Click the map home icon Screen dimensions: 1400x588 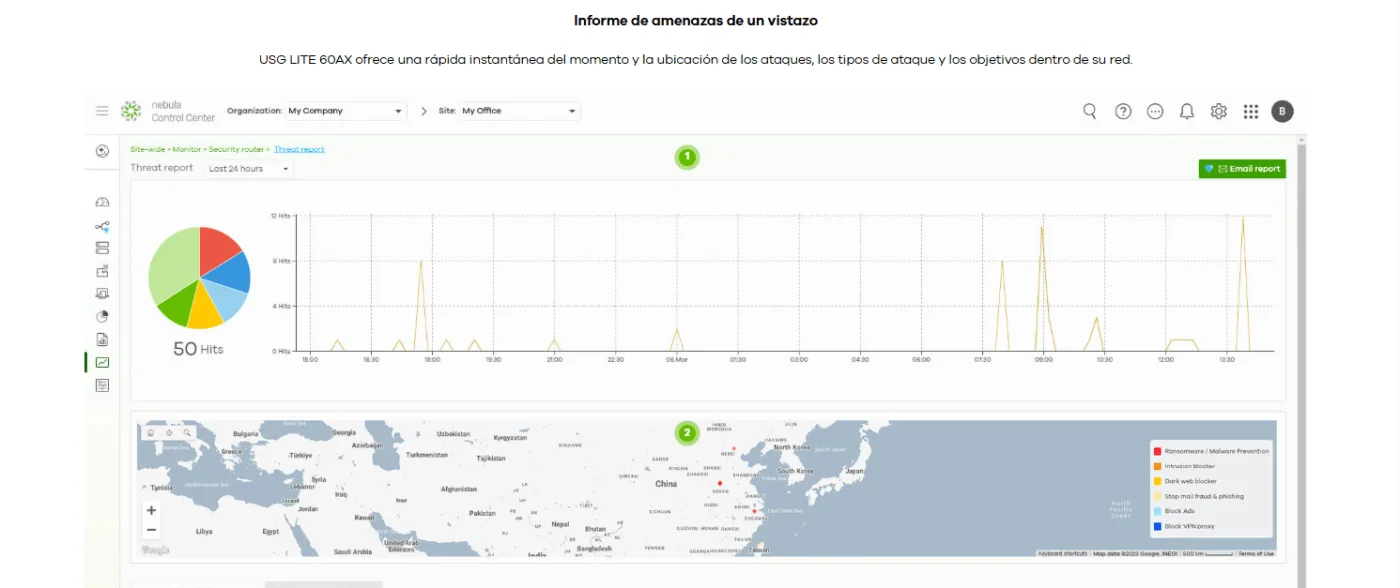click(x=150, y=432)
